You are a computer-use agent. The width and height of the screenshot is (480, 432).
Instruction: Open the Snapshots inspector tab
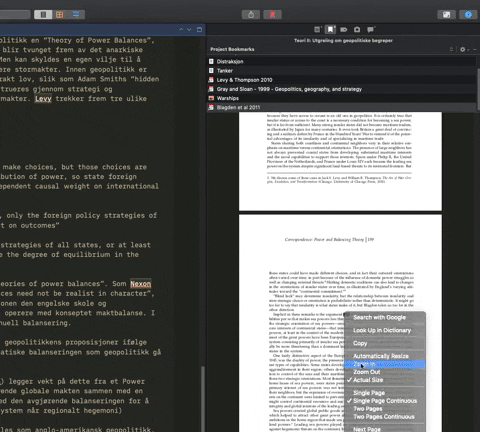coord(357,30)
